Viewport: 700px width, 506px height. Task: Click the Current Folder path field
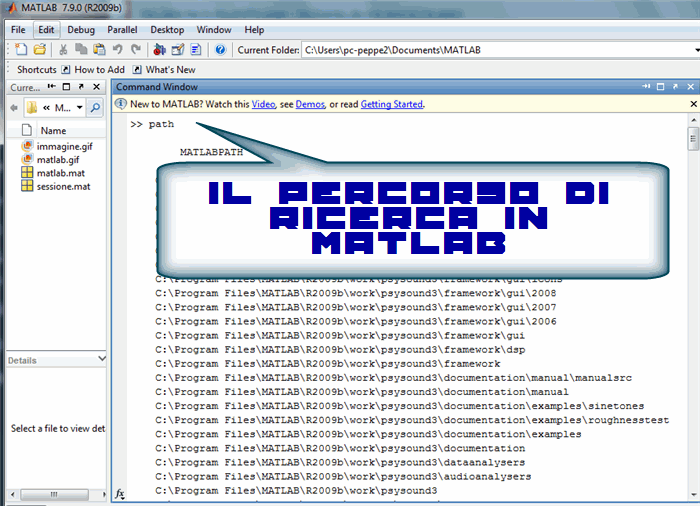tap(498, 50)
